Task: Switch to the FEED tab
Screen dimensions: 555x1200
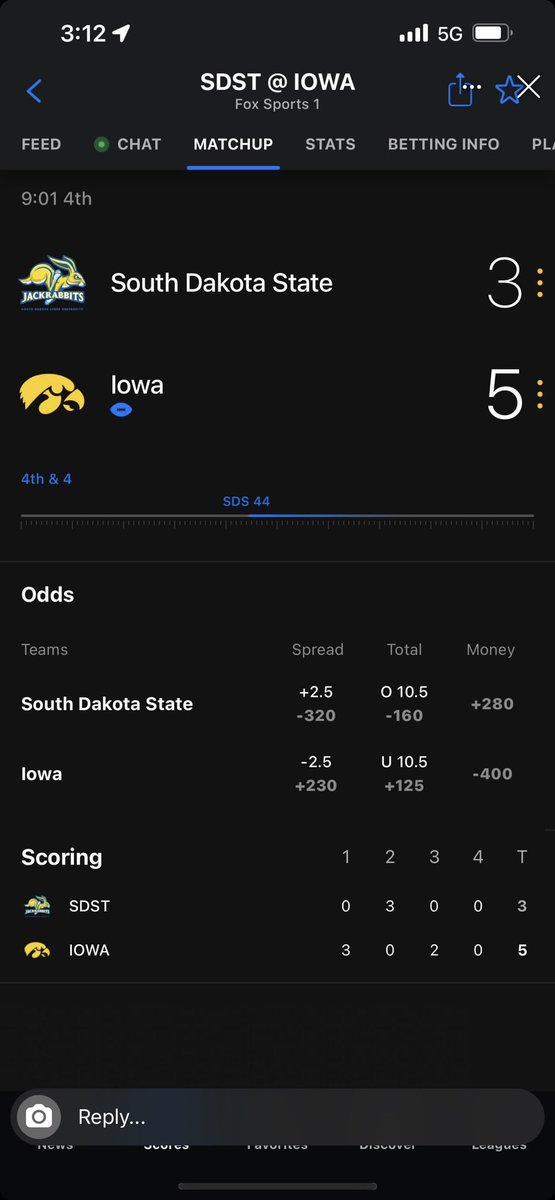Action: pyautogui.click(x=41, y=144)
